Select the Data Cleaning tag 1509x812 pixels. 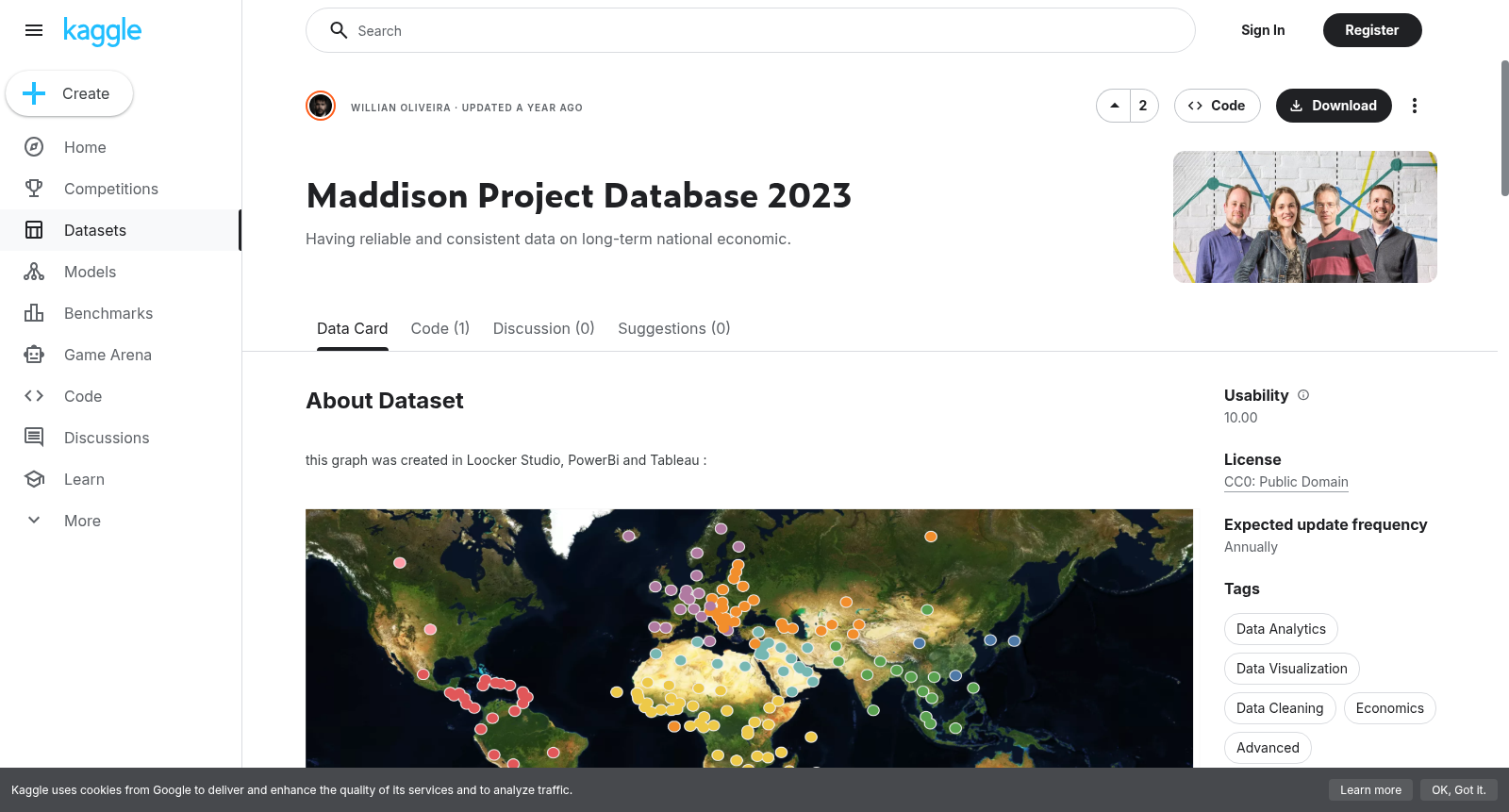pyautogui.click(x=1280, y=708)
